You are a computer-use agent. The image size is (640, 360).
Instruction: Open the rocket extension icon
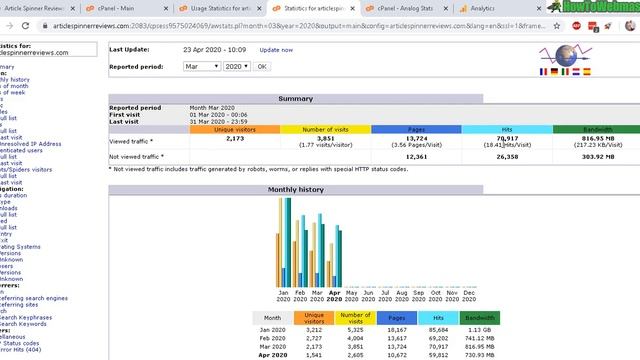pyautogui.click(x=608, y=26)
